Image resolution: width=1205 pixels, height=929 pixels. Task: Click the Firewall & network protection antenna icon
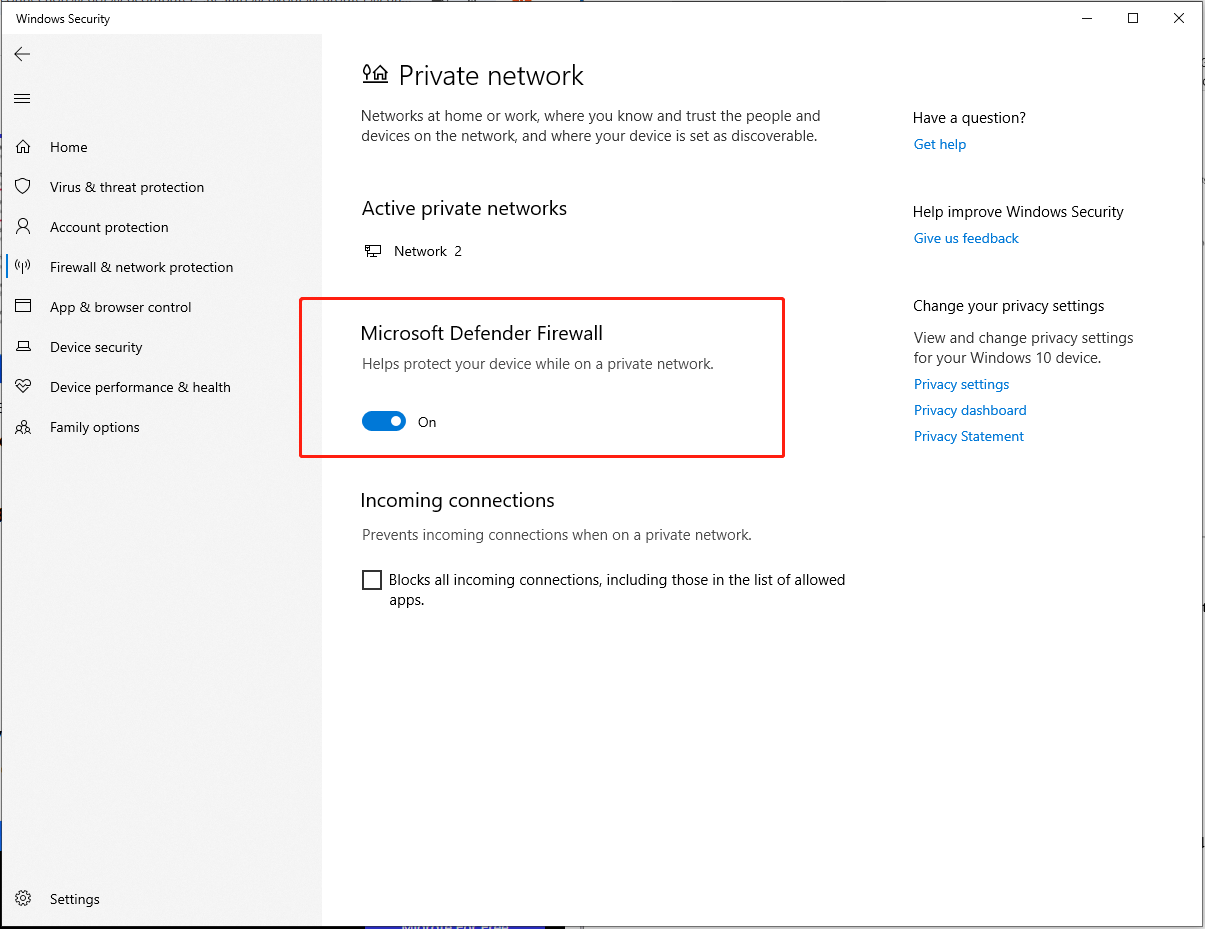[x=23, y=267]
